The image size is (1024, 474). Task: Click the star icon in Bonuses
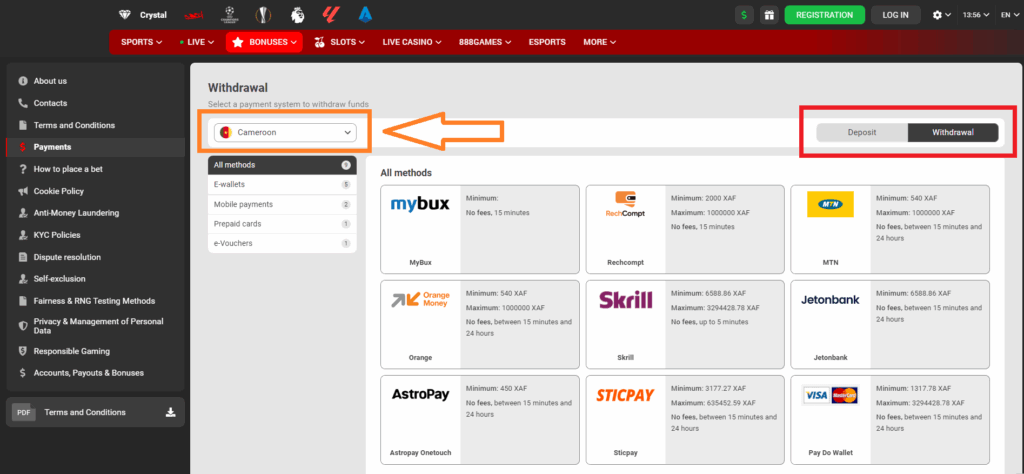[238, 42]
